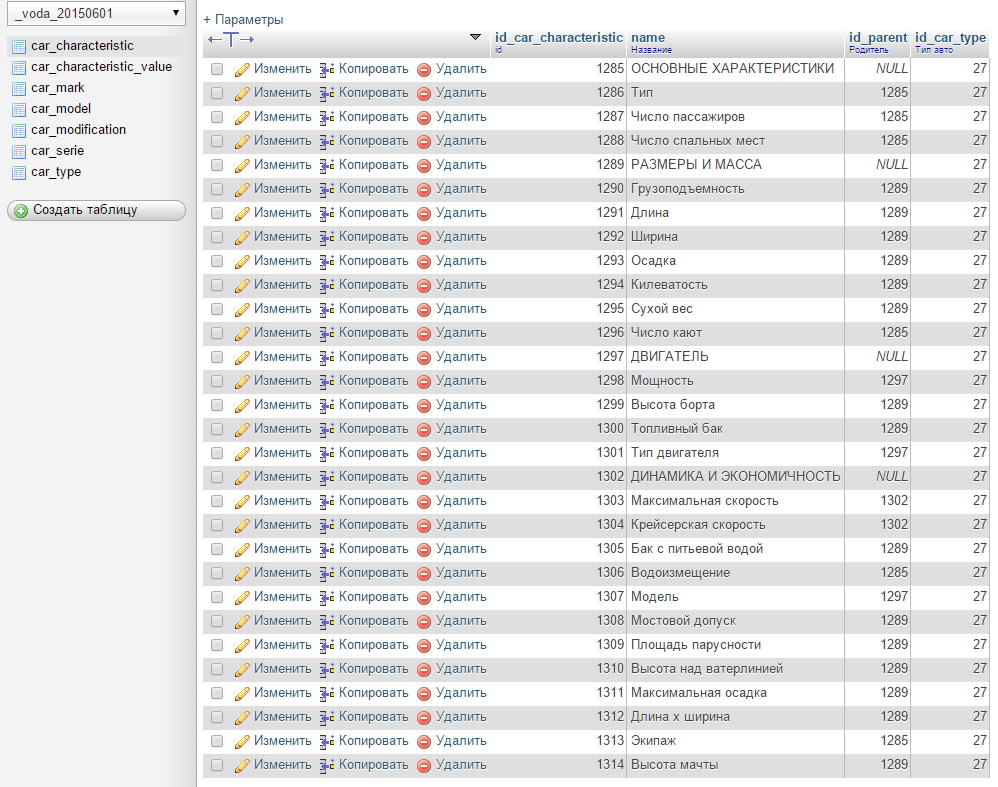
Task: Click the pencil icon in row 1304
Action: pyautogui.click(x=242, y=525)
